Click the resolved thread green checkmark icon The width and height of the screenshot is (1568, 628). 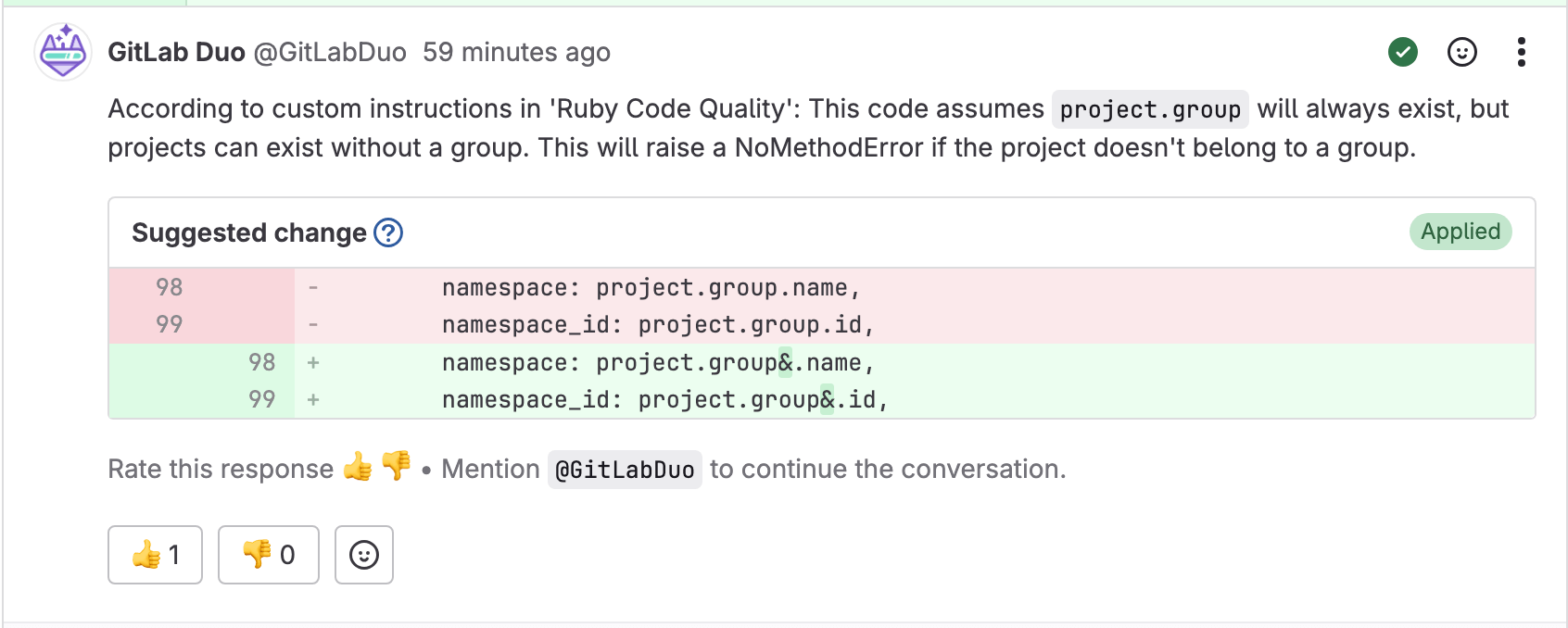[x=1402, y=53]
